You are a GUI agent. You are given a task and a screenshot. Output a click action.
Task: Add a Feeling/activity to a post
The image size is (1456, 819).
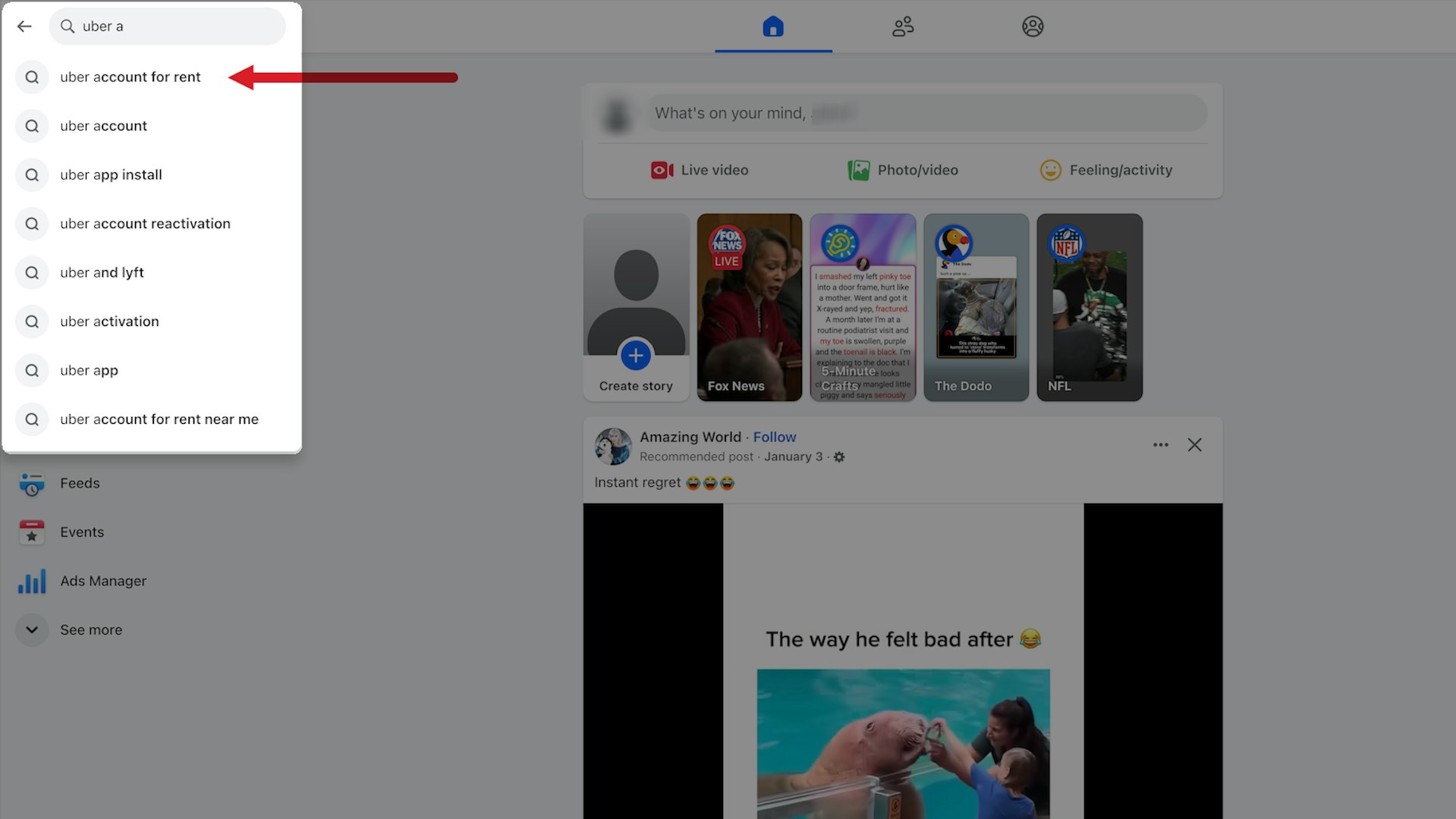[1105, 170]
